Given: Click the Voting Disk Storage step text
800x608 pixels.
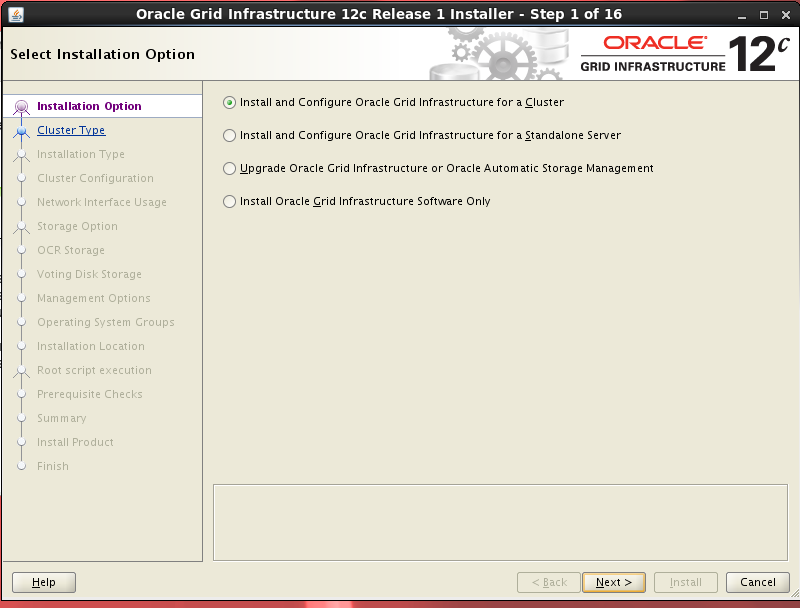Looking at the screenshot, I should click(x=89, y=274).
